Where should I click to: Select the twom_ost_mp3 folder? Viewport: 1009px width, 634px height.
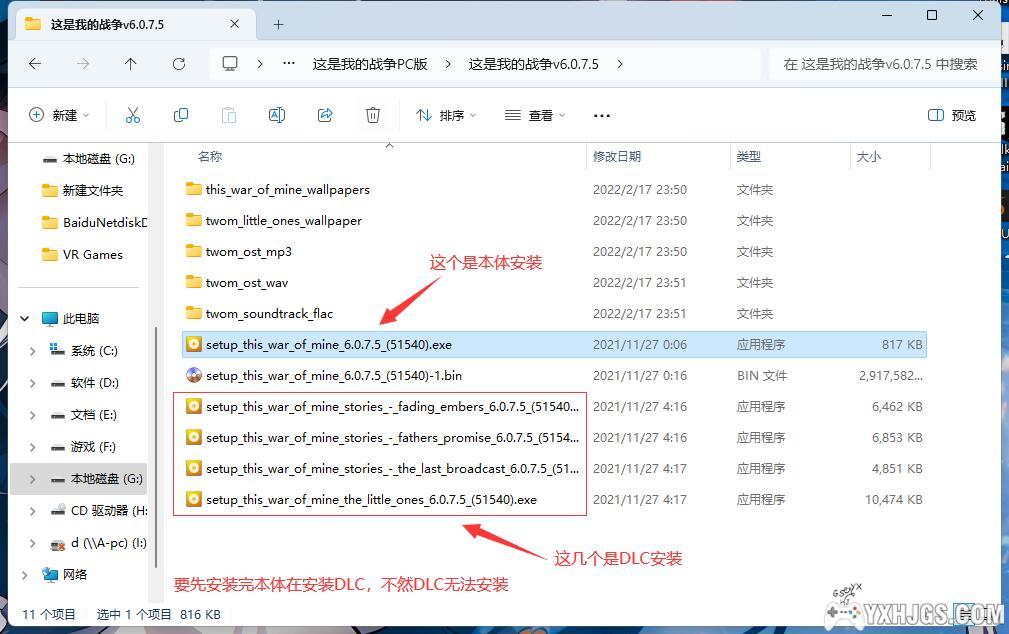(x=249, y=252)
